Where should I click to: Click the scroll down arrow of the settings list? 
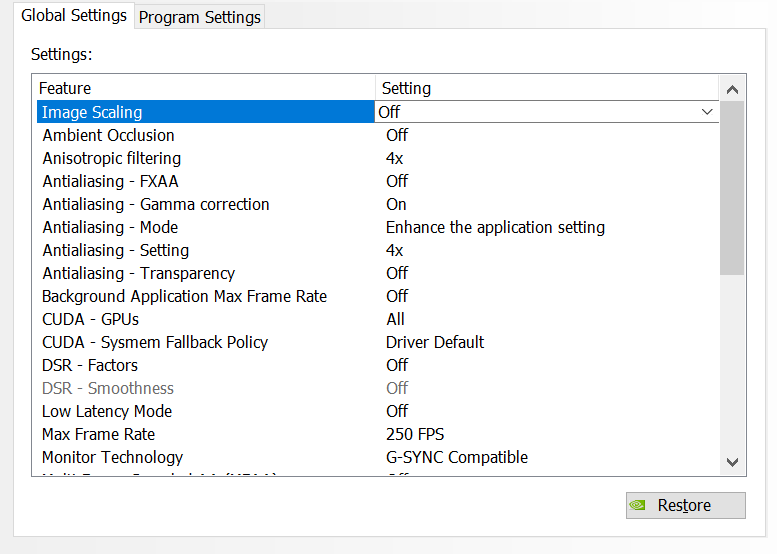tap(732, 462)
